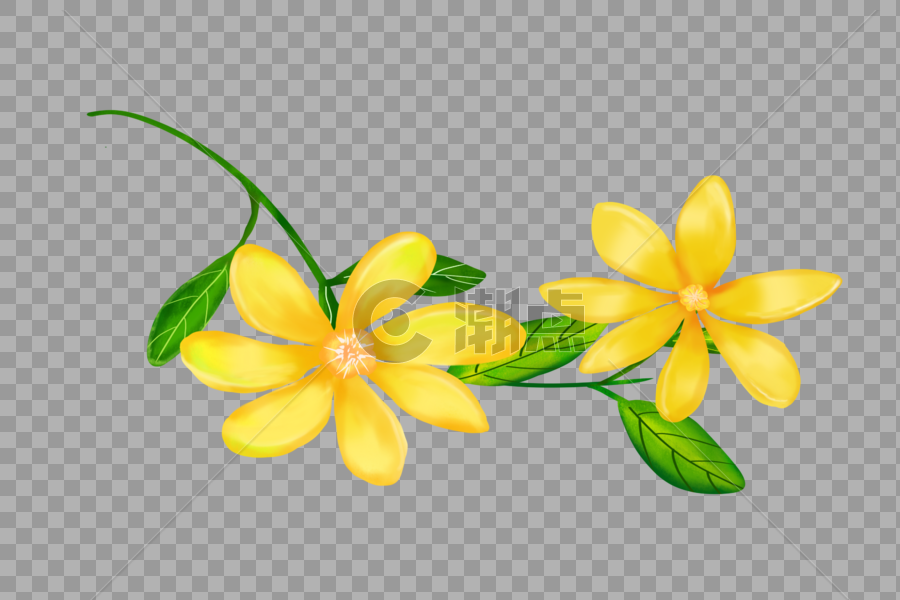Click the right flower's top upright petal
This screenshot has height=600, width=900.
[706, 228]
